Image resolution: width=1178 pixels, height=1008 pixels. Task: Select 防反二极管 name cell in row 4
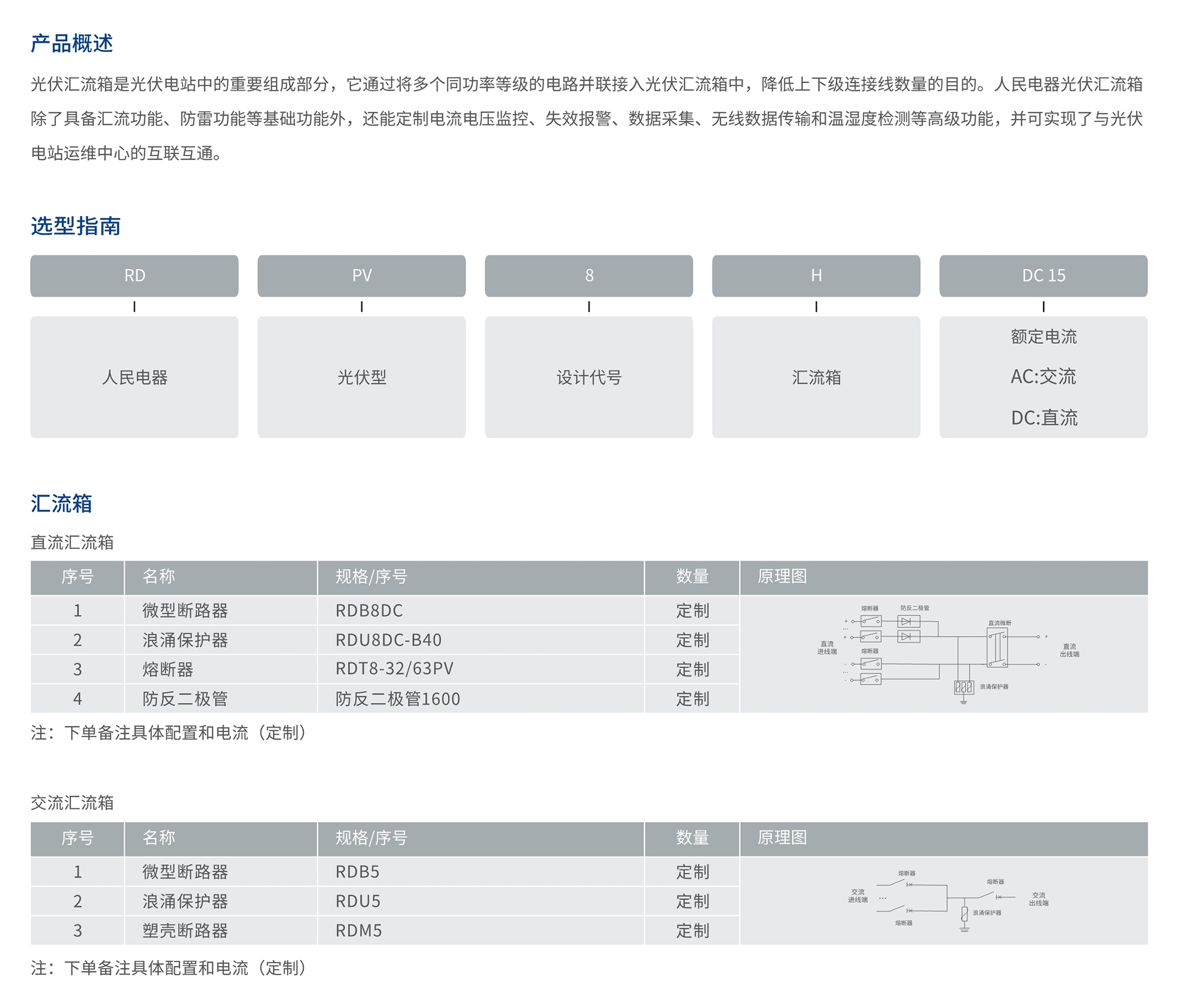221,699
